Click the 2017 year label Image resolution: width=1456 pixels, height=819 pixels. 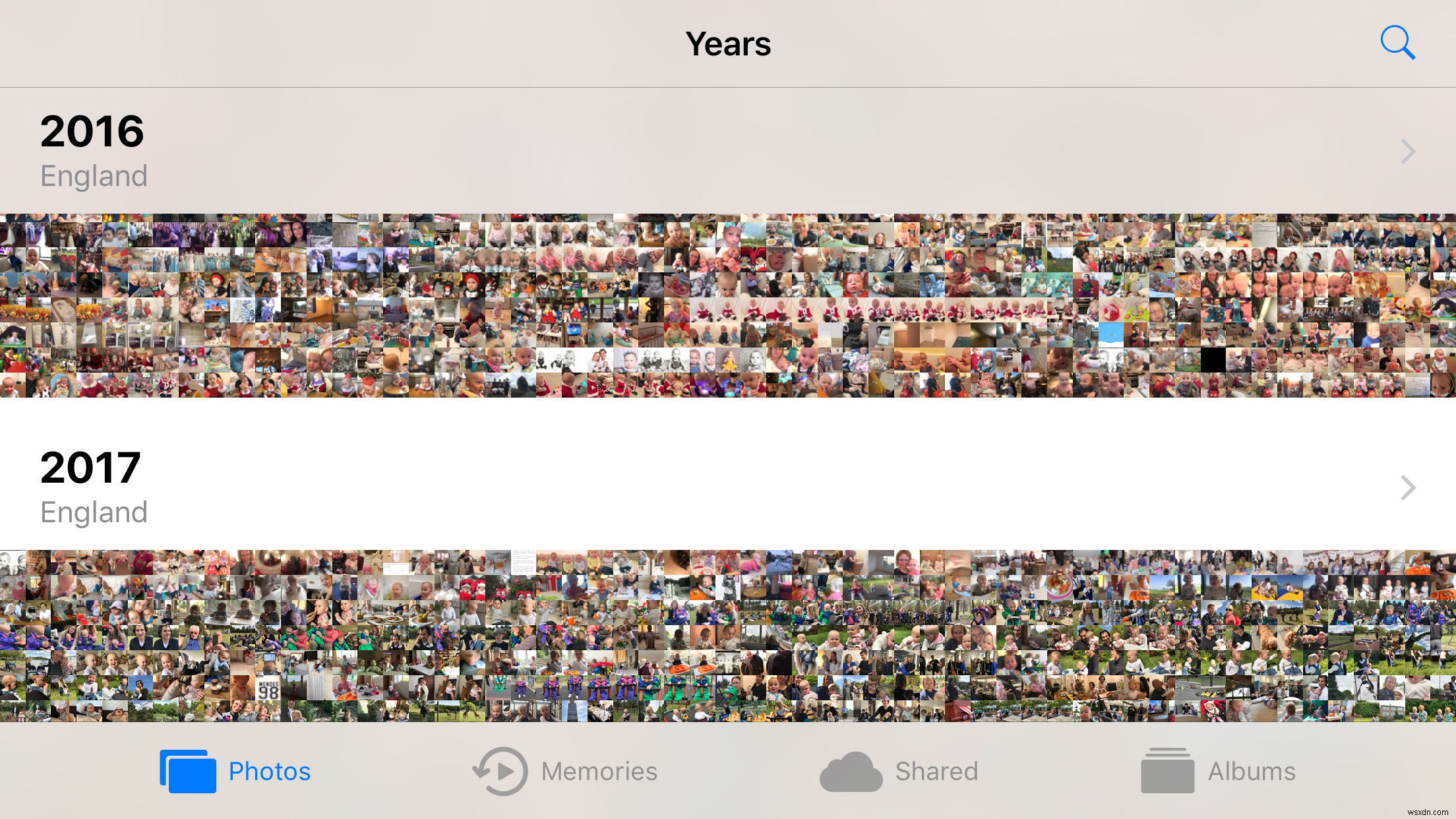point(90,464)
